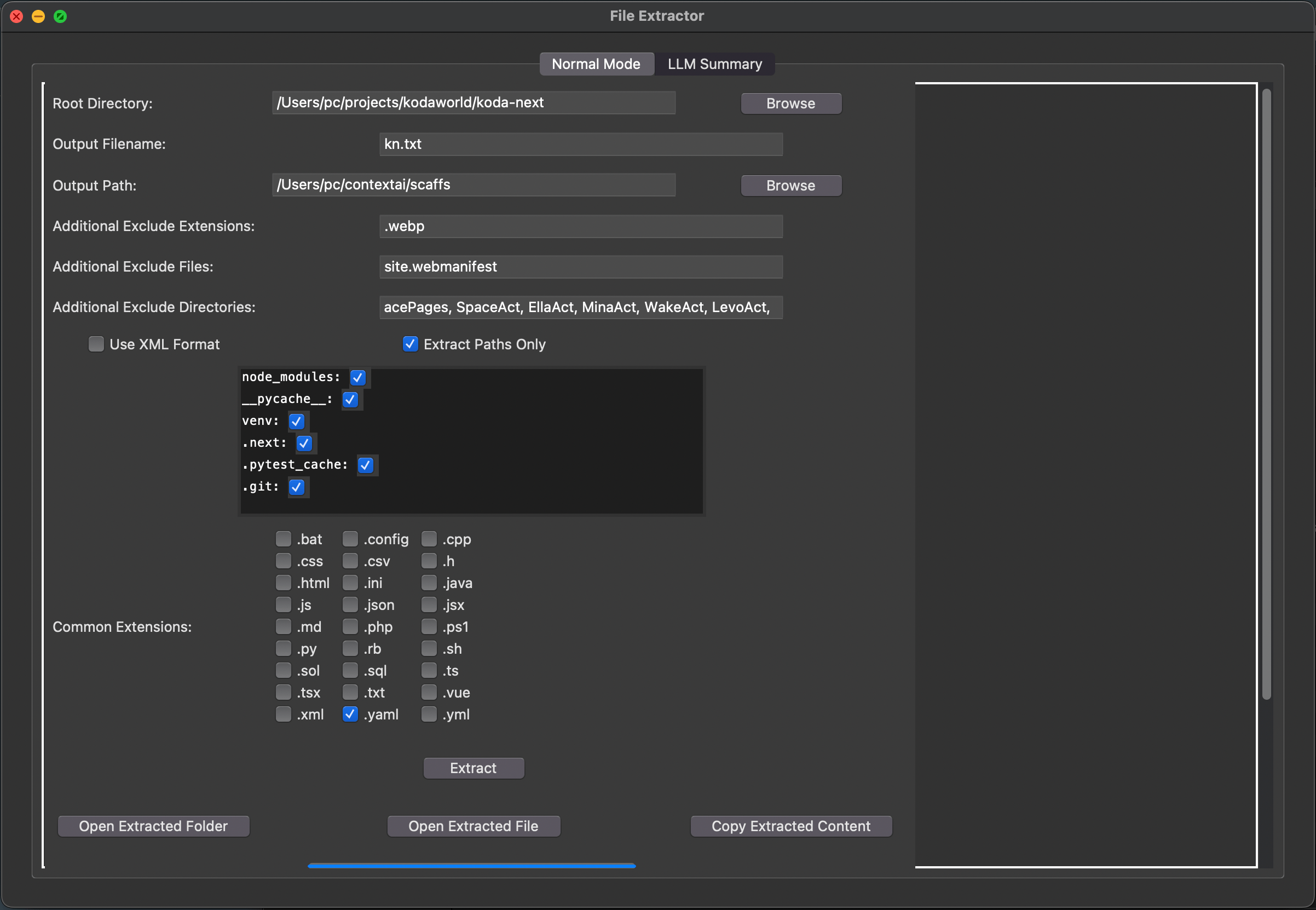Select the .rb extension checkbox
The width and height of the screenshot is (1316, 910).
pyautogui.click(x=350, y=648)
